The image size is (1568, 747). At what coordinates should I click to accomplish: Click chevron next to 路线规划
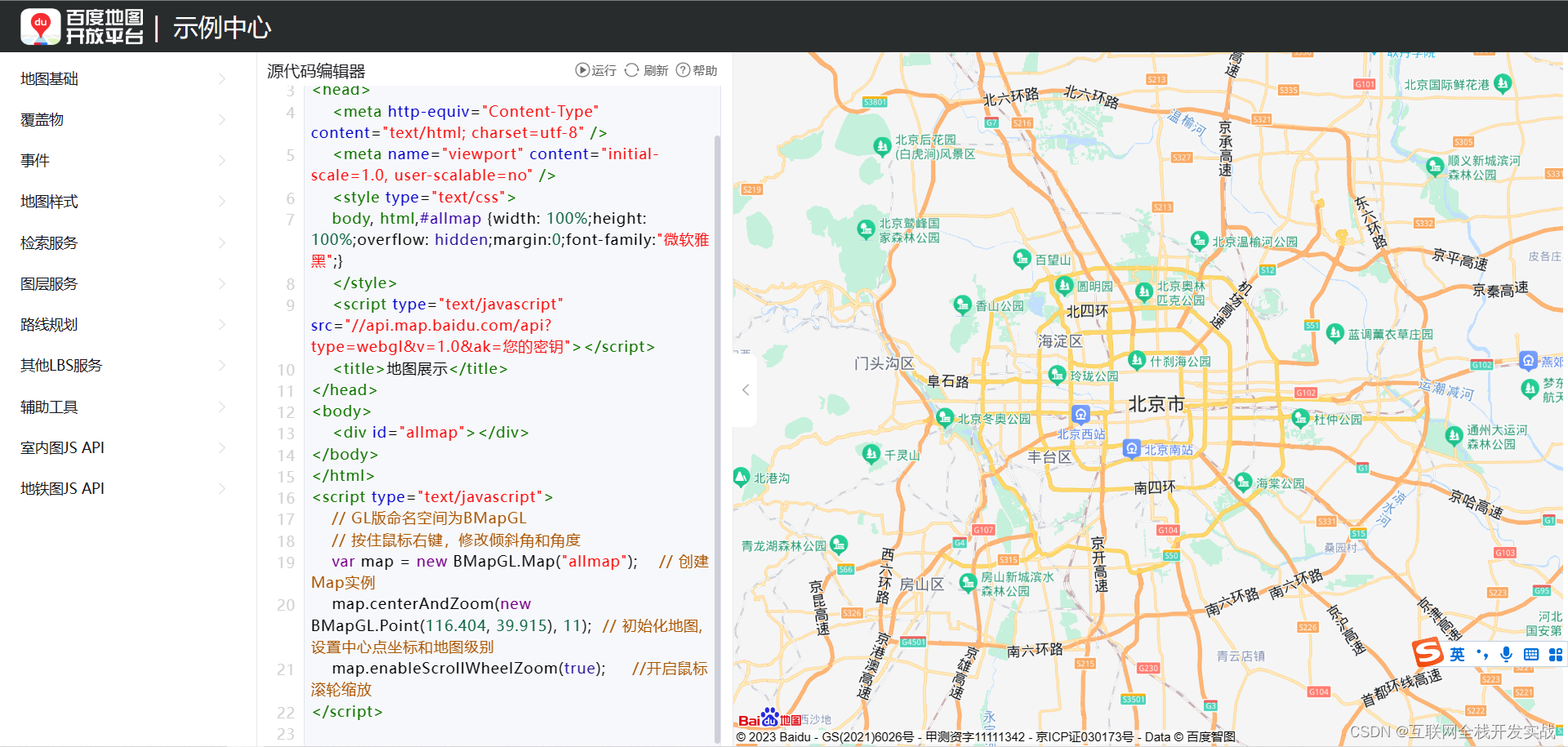[222, 325]
